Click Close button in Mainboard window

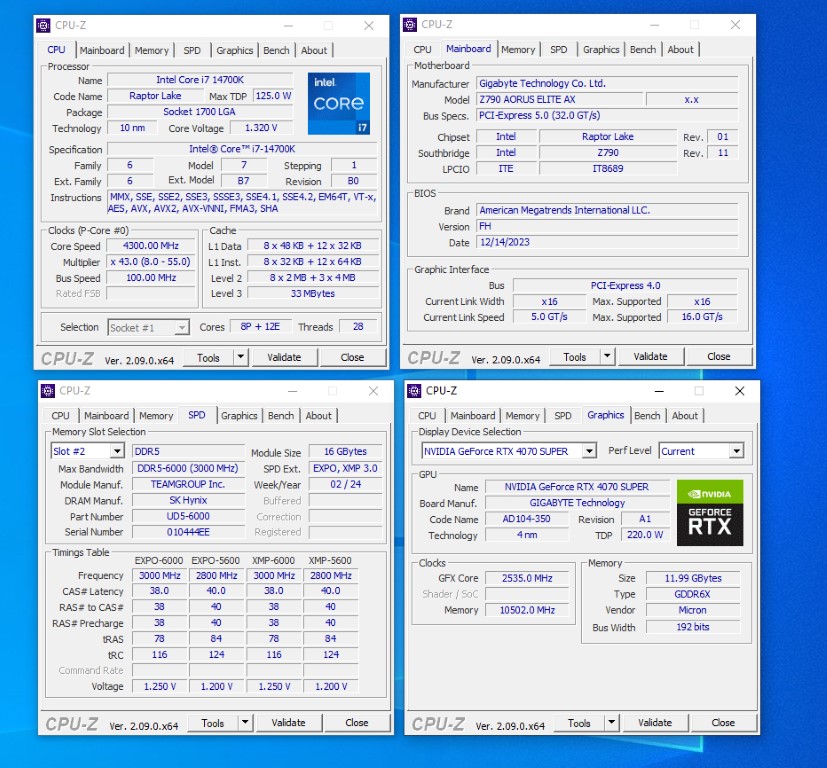tap(719, 357)
